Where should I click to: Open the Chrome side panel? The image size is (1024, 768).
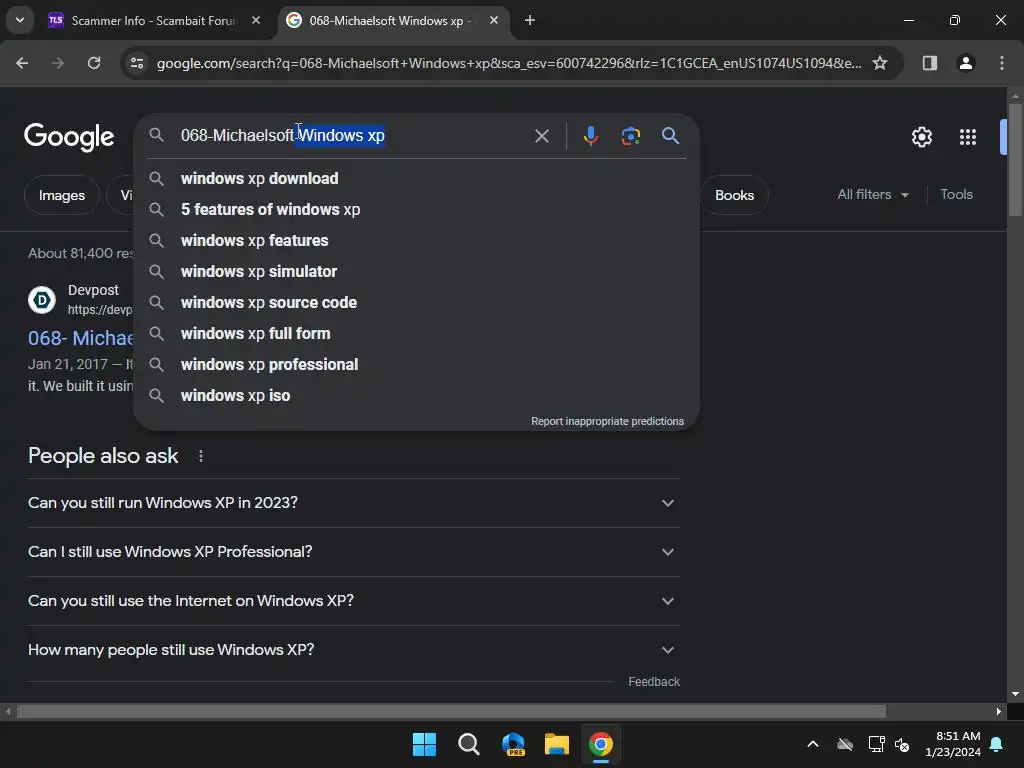tap(929, 63)
